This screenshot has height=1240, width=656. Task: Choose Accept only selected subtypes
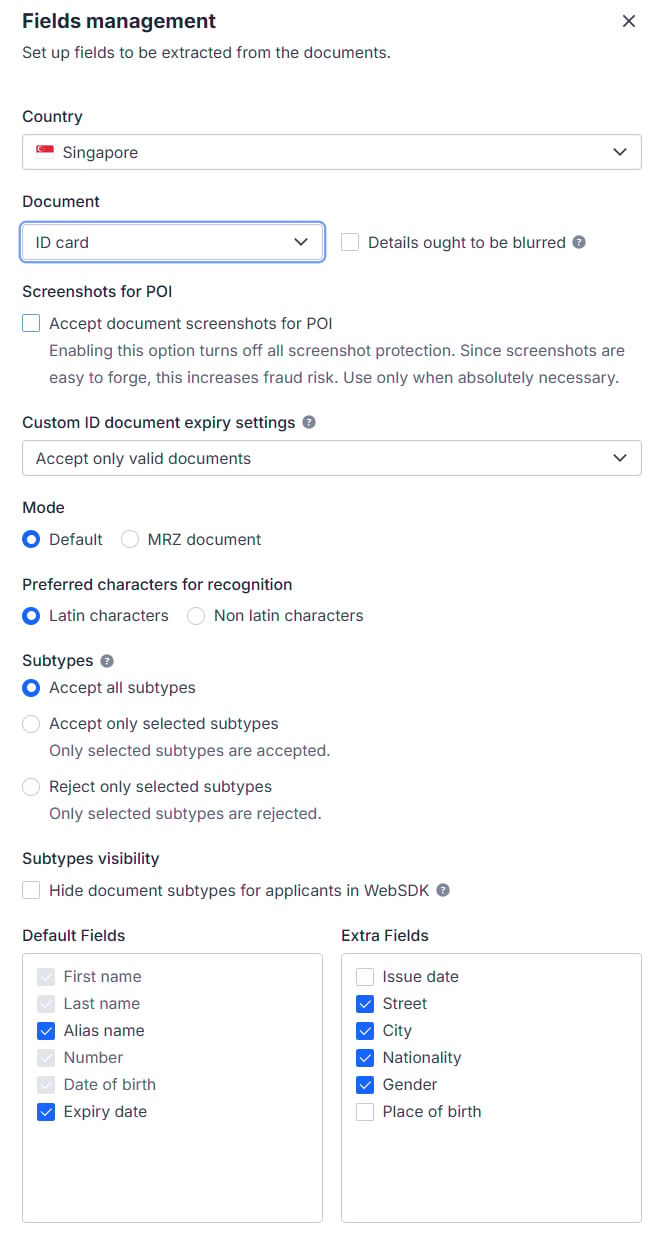(x=31, y=723)
